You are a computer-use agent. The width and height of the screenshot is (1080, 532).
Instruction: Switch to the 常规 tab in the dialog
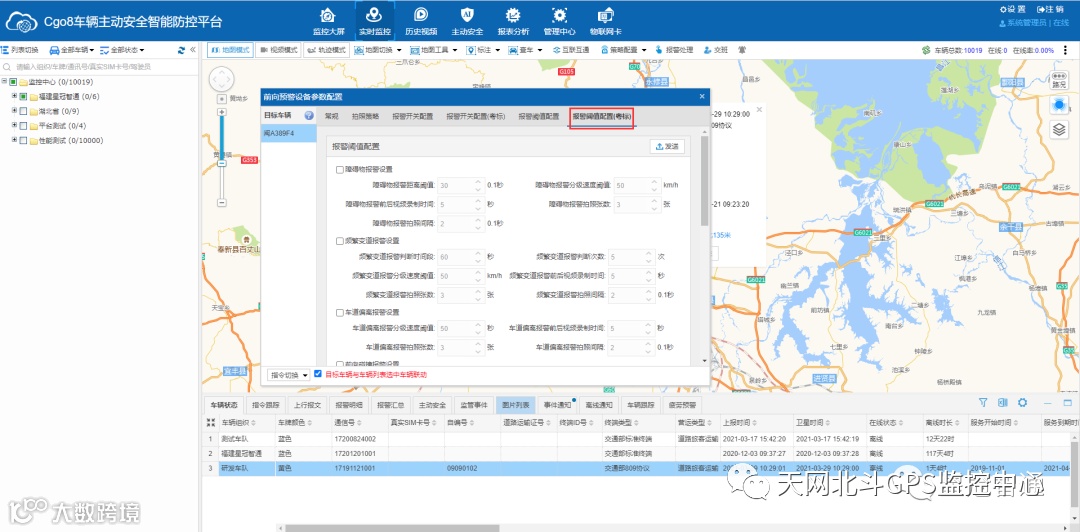coord(331,116)
